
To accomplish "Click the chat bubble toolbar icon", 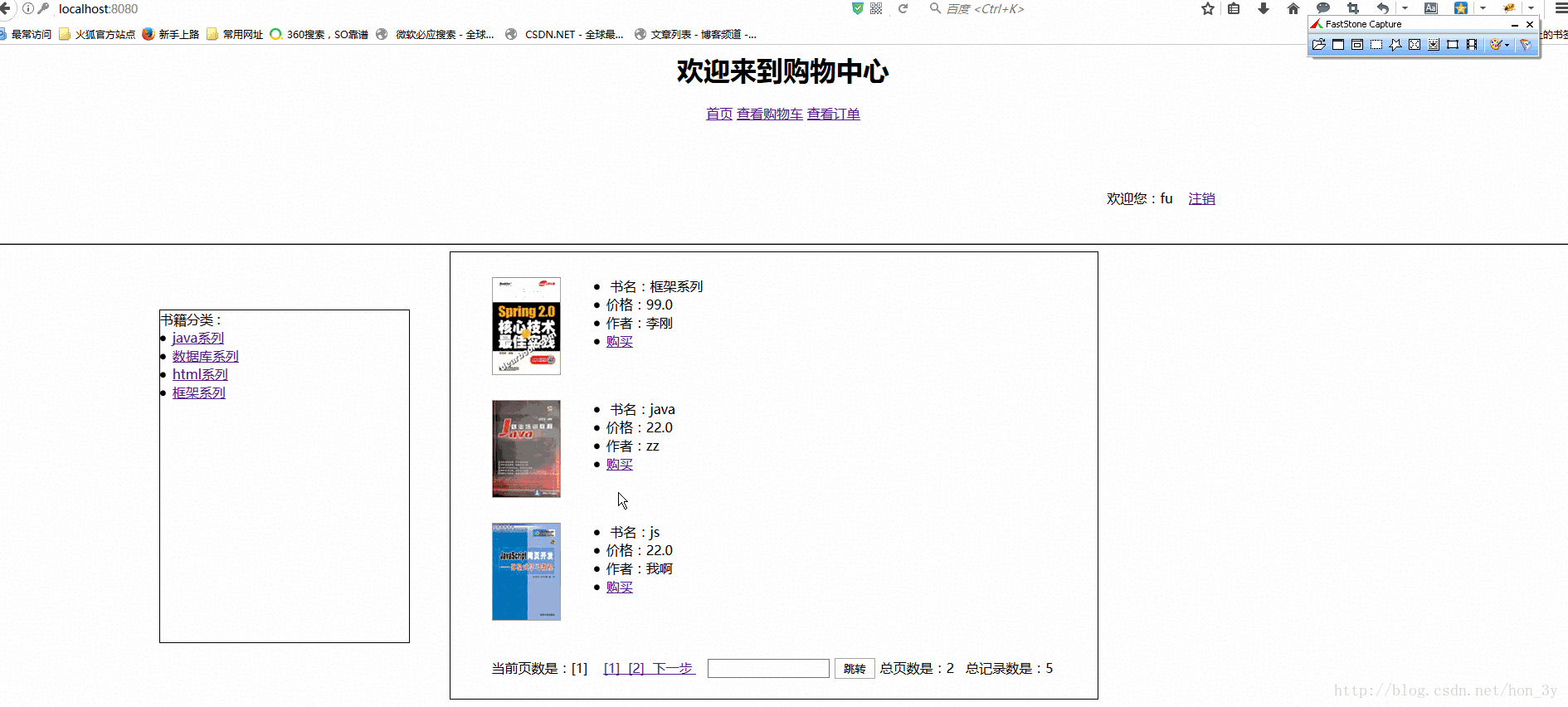I will 1323,8.
